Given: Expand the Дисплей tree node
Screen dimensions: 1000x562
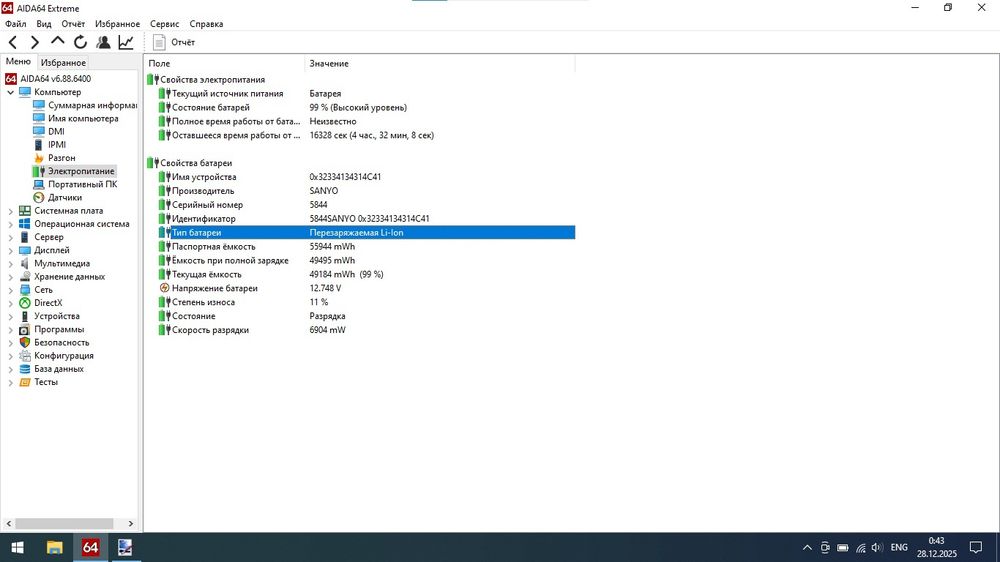Looking at the screenshot, I should (10, 250).
